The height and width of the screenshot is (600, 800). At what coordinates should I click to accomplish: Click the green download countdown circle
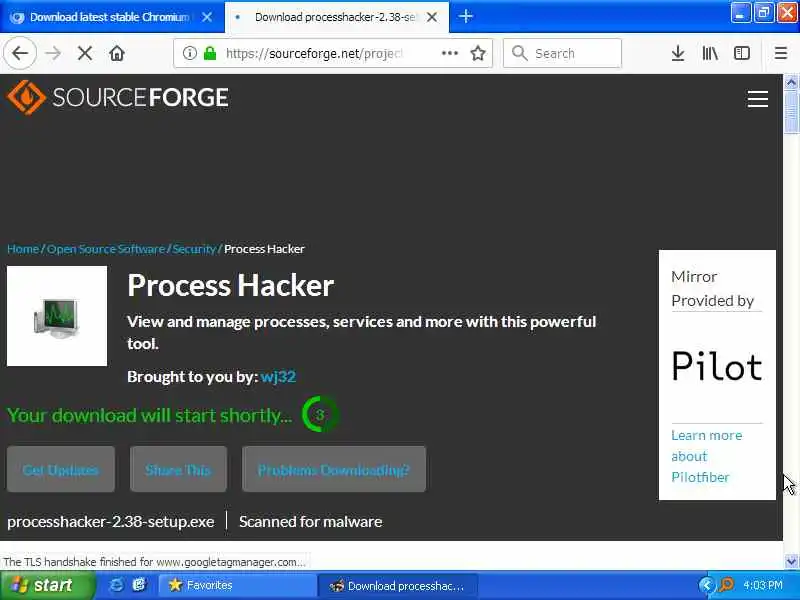tap(319, 414)
